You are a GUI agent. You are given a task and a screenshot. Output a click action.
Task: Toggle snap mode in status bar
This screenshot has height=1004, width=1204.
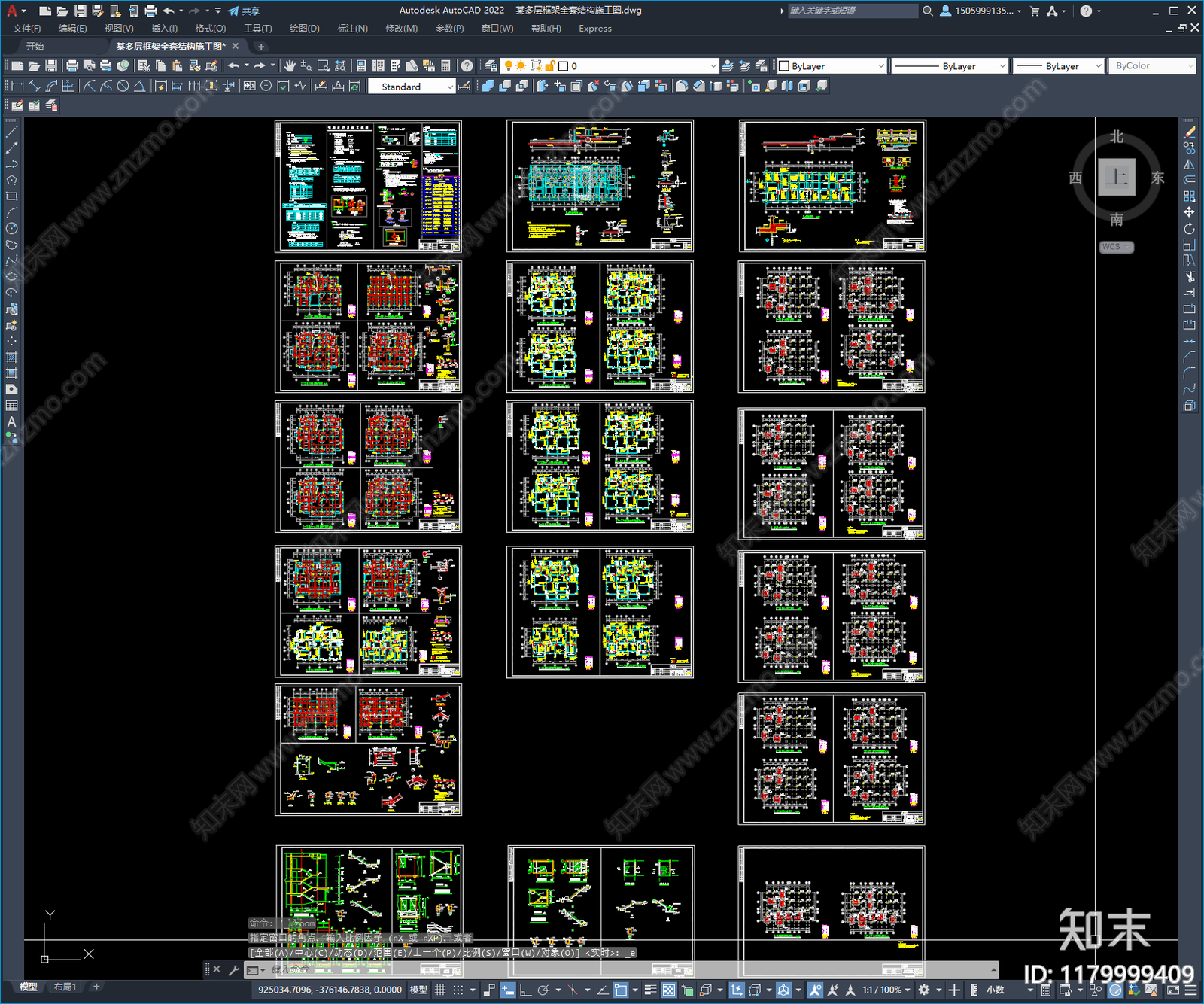coord(458,990)
